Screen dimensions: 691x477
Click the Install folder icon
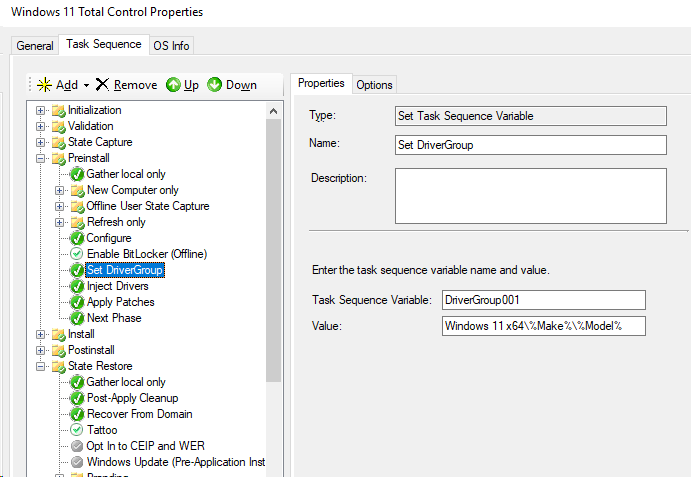(59, 334)
